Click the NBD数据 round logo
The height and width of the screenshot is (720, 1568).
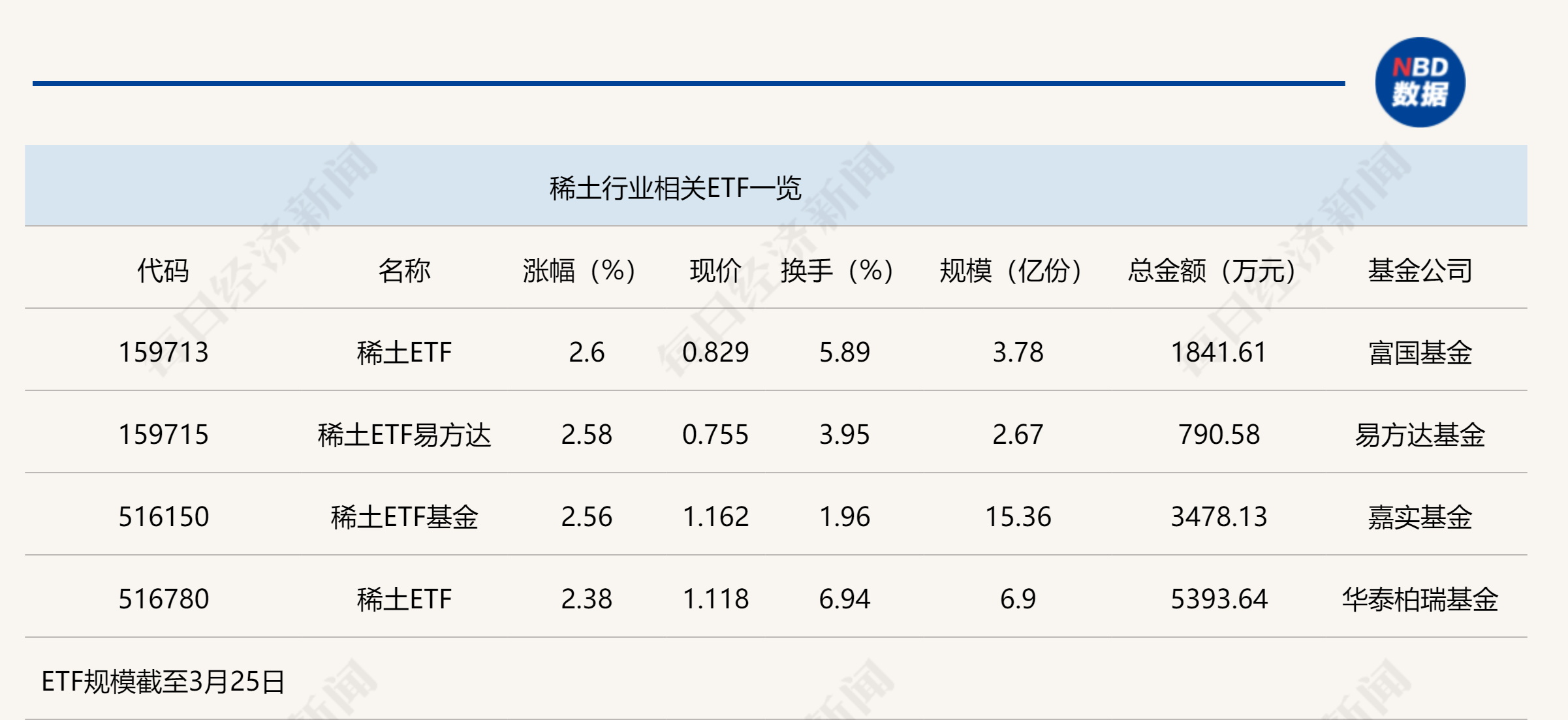click(x=1419, y=82)
